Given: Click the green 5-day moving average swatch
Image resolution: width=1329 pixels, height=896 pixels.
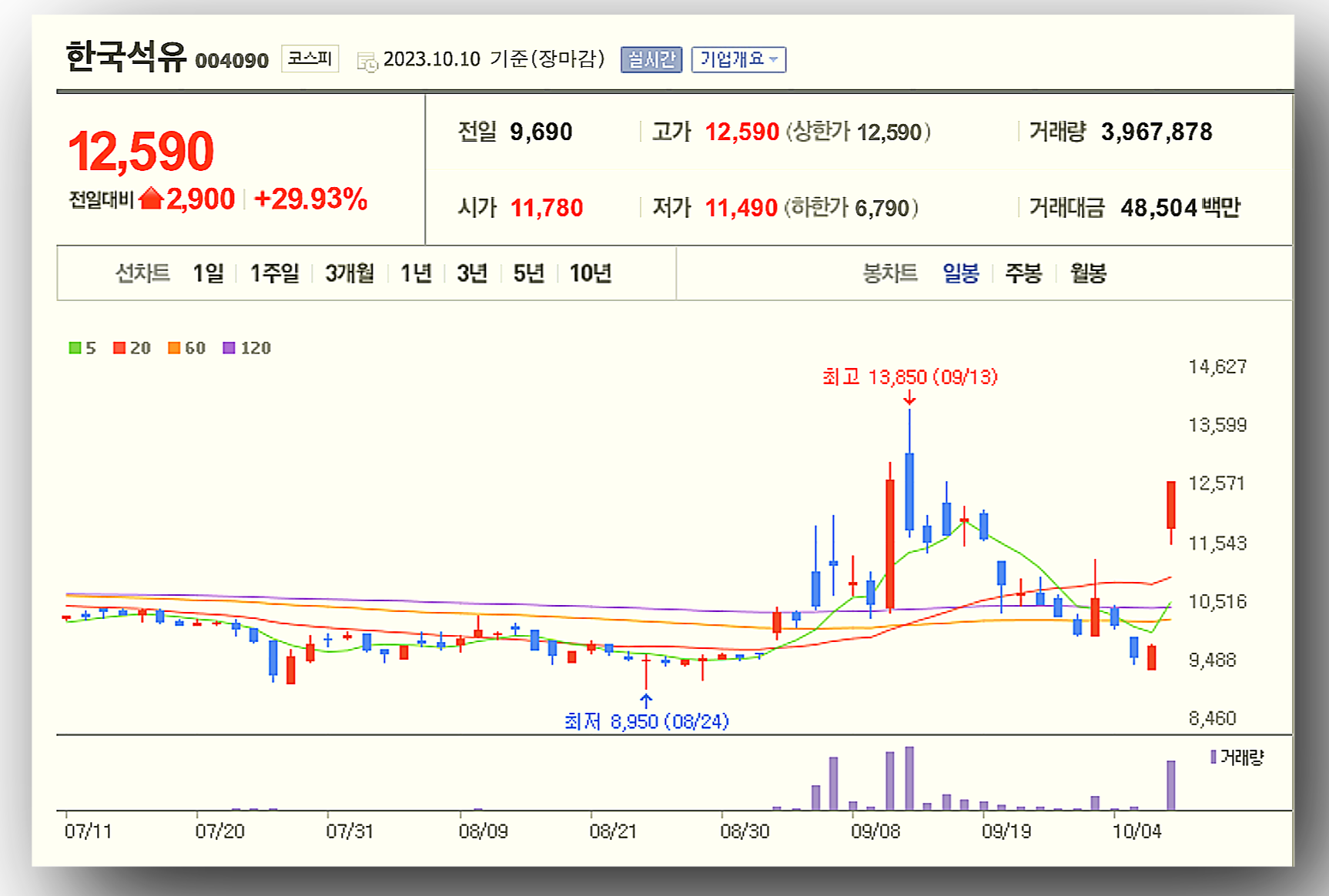Looking at the screenshot, I should [75, 348].
